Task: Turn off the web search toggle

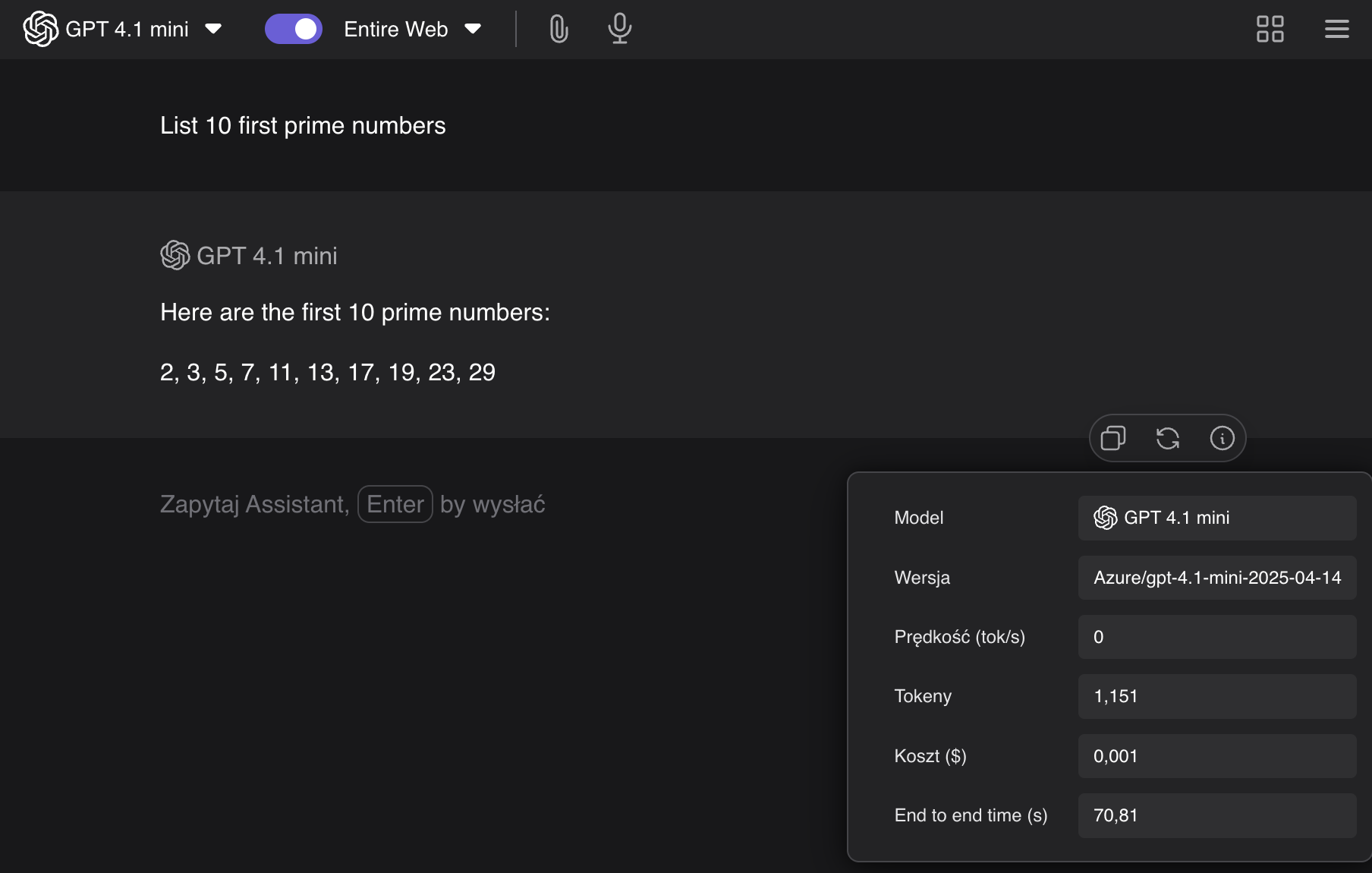Action: (x=294, y=30)
